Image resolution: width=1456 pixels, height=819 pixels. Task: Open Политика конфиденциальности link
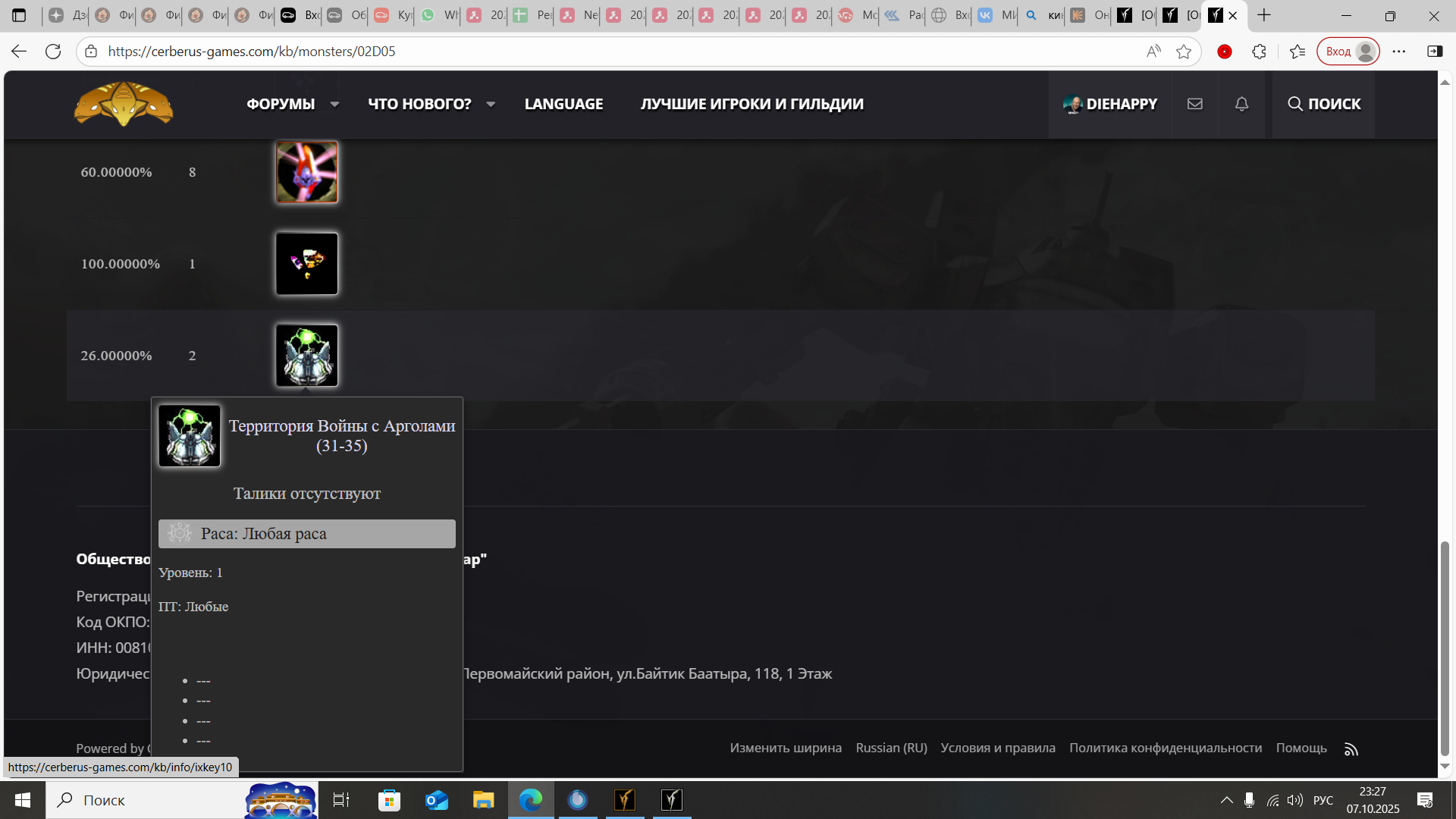coord(1165,748)
